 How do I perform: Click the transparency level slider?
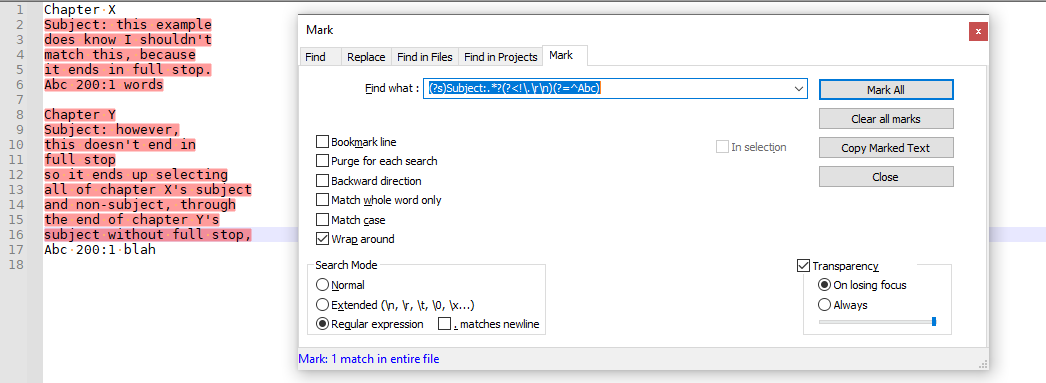(878, 322)
